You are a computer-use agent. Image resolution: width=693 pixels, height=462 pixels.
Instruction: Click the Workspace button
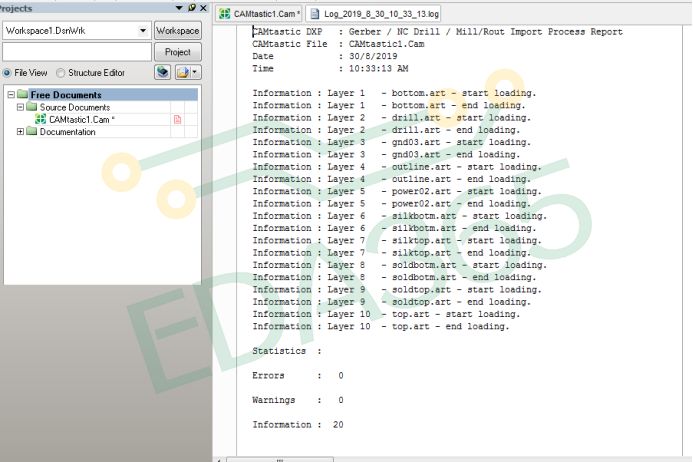tap(178, 31)
